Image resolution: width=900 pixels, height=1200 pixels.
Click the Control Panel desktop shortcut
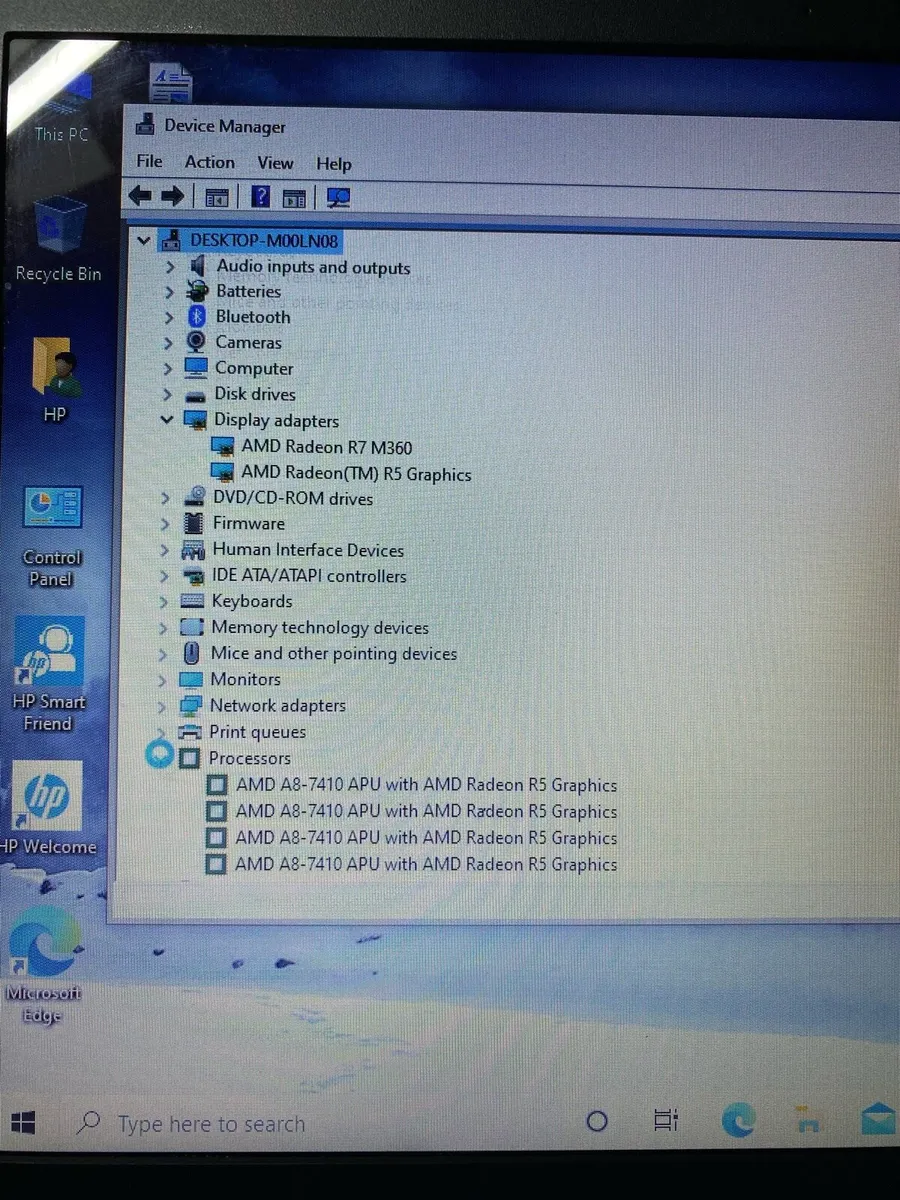(x=52, y=538)
